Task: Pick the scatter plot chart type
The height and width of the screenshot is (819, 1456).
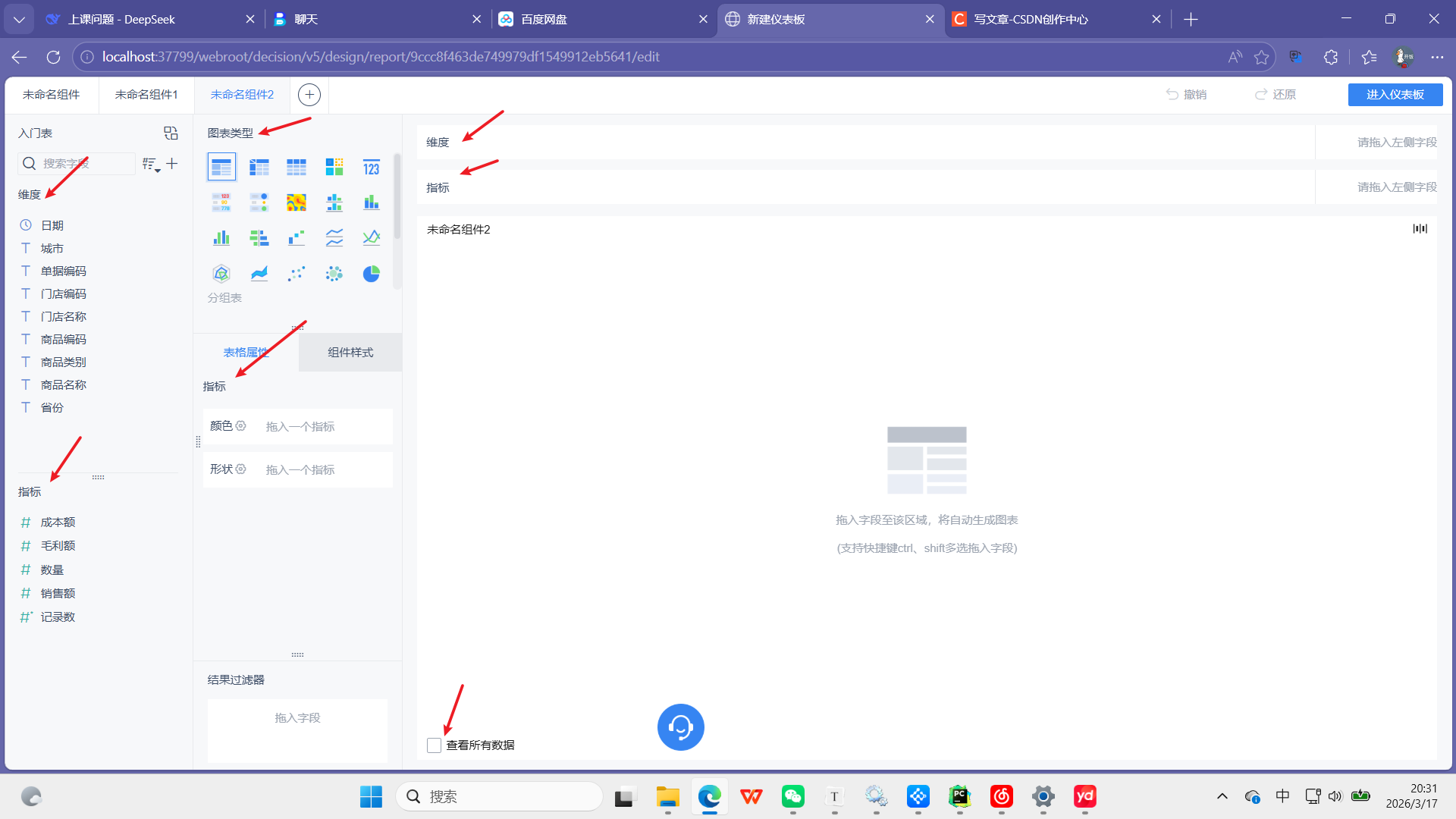Action: pos(296,274)
